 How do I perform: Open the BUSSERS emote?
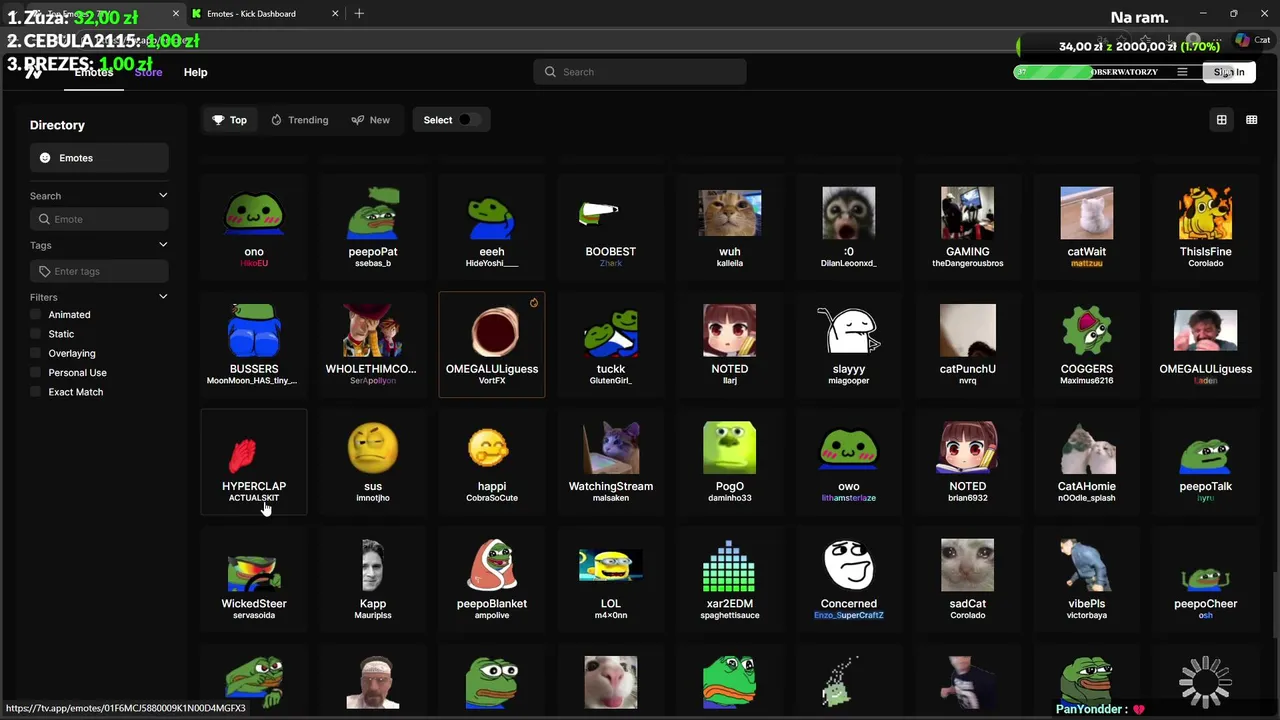click(254, 344)
